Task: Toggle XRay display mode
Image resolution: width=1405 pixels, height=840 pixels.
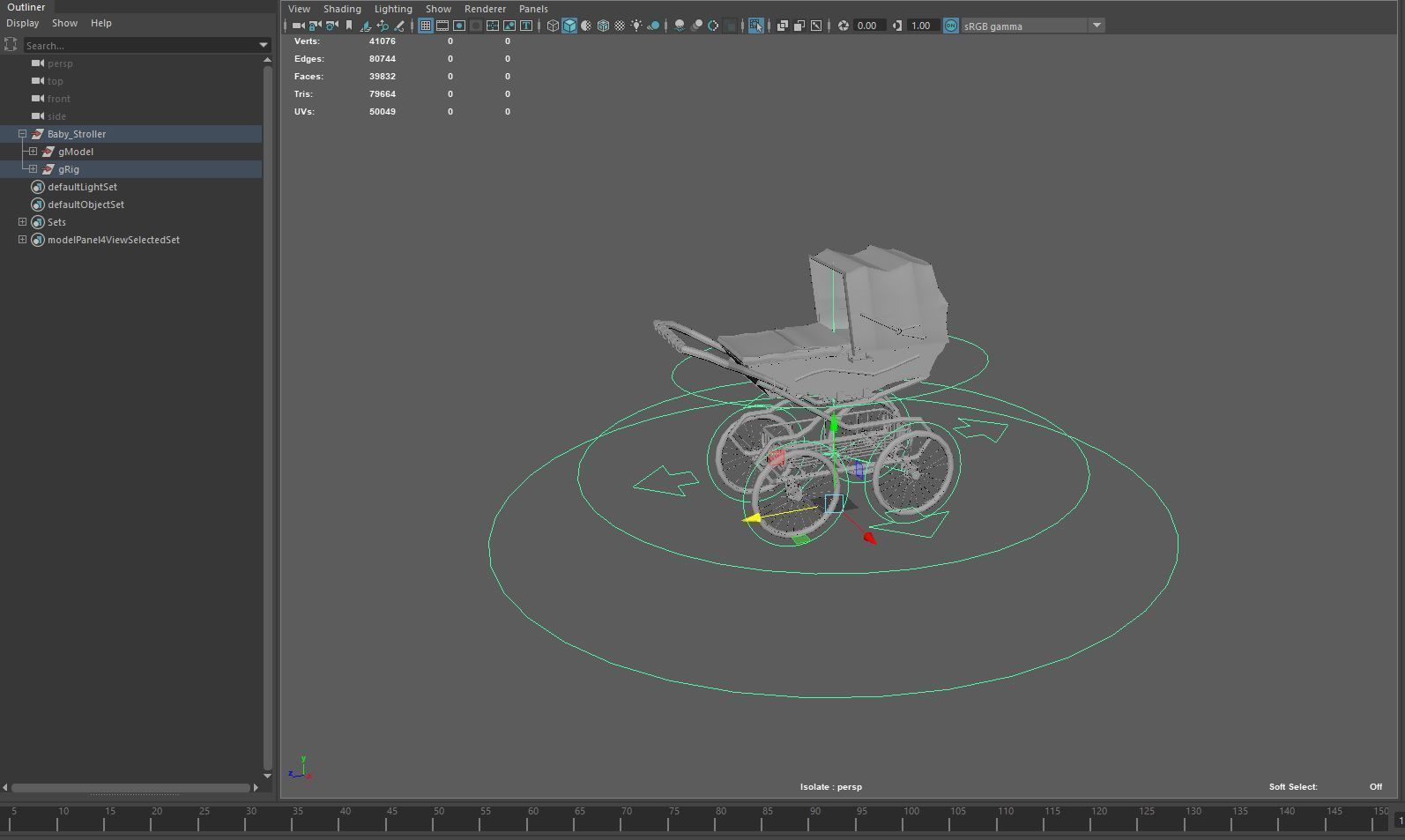Action: (x=783, y=26)
